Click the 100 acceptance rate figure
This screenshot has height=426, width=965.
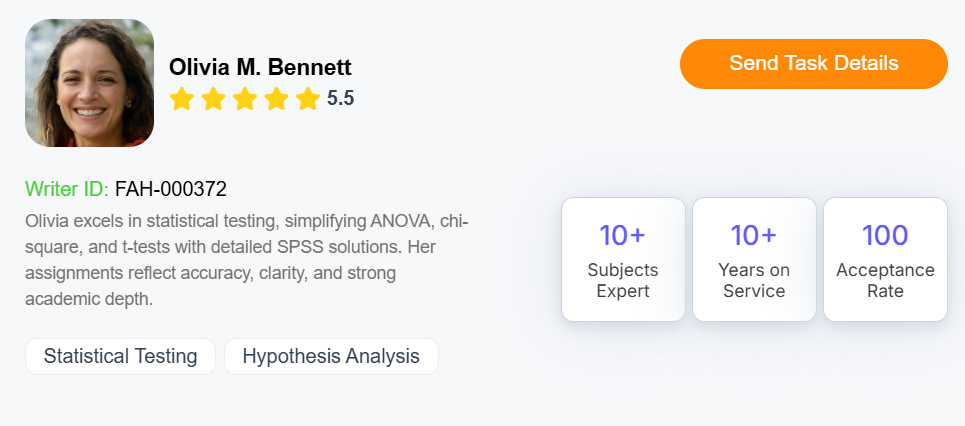tap(885, 236)
